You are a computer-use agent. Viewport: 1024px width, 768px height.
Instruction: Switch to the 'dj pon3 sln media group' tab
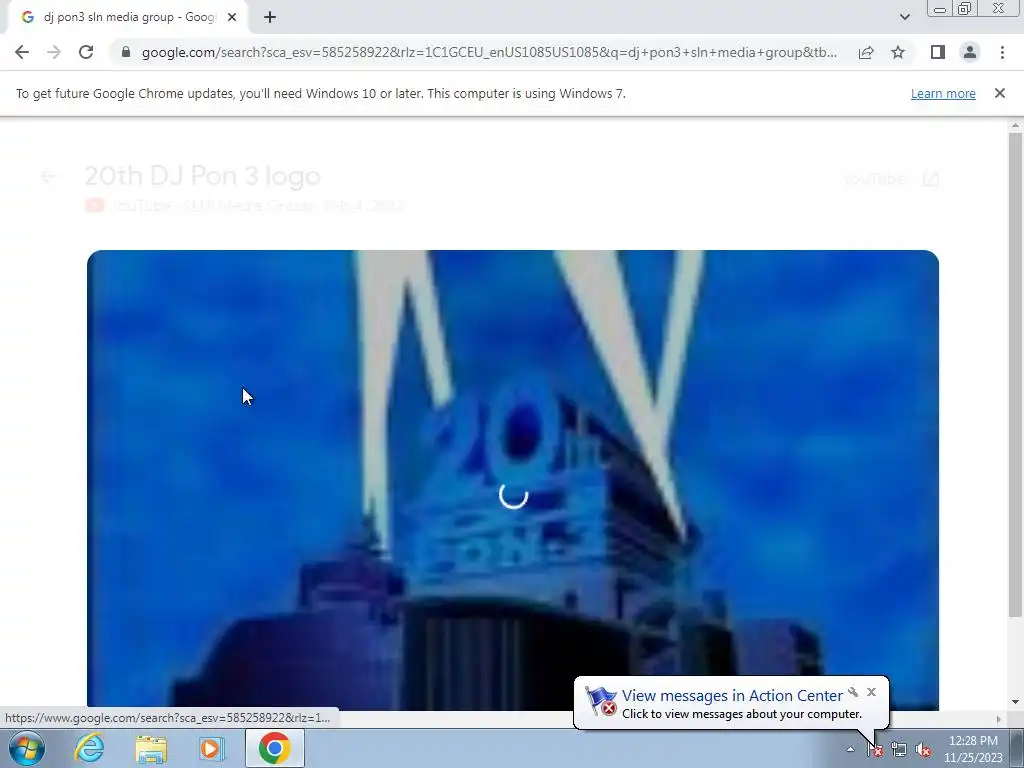[x=129, y=18]
